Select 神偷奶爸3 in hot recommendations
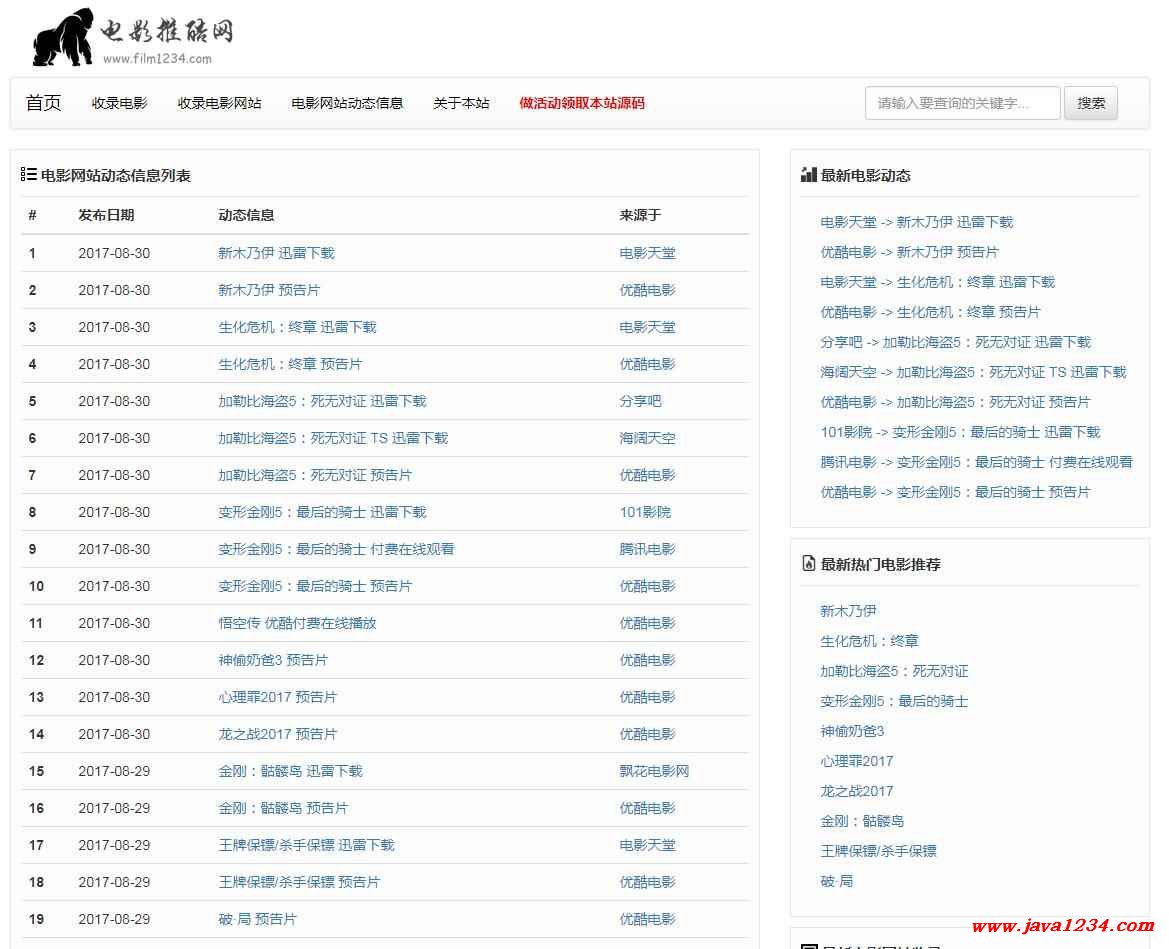 click(x=852, y=731)
